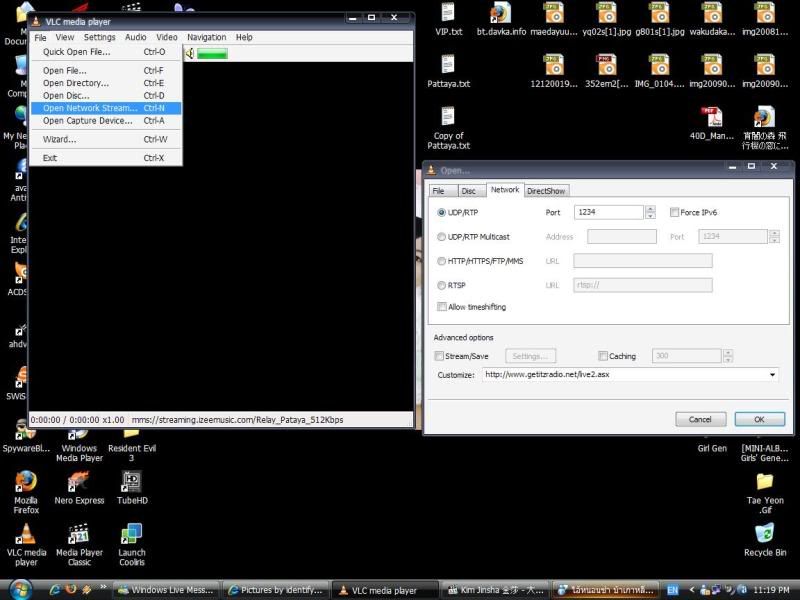Select the UDP/RTP Multicast radio button
The height and width of the screenshot is (600, 800).
[x=441, y=237]
